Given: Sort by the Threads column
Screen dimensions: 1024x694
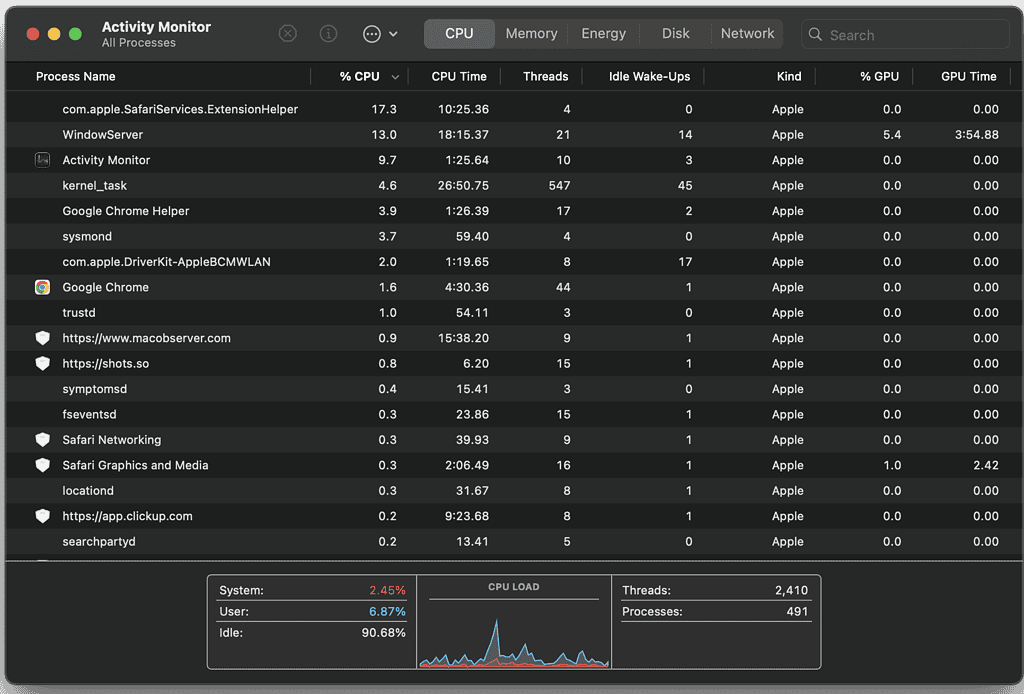Looking at the screenshot, I should (545, 76).
